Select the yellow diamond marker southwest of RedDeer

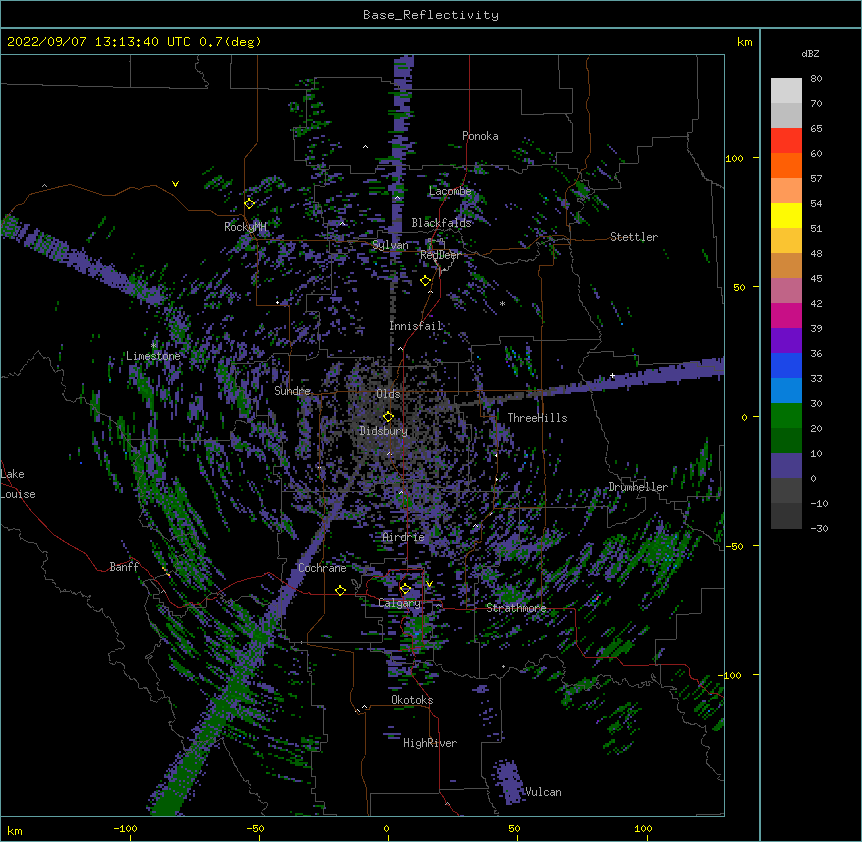(x=425, y=281)
